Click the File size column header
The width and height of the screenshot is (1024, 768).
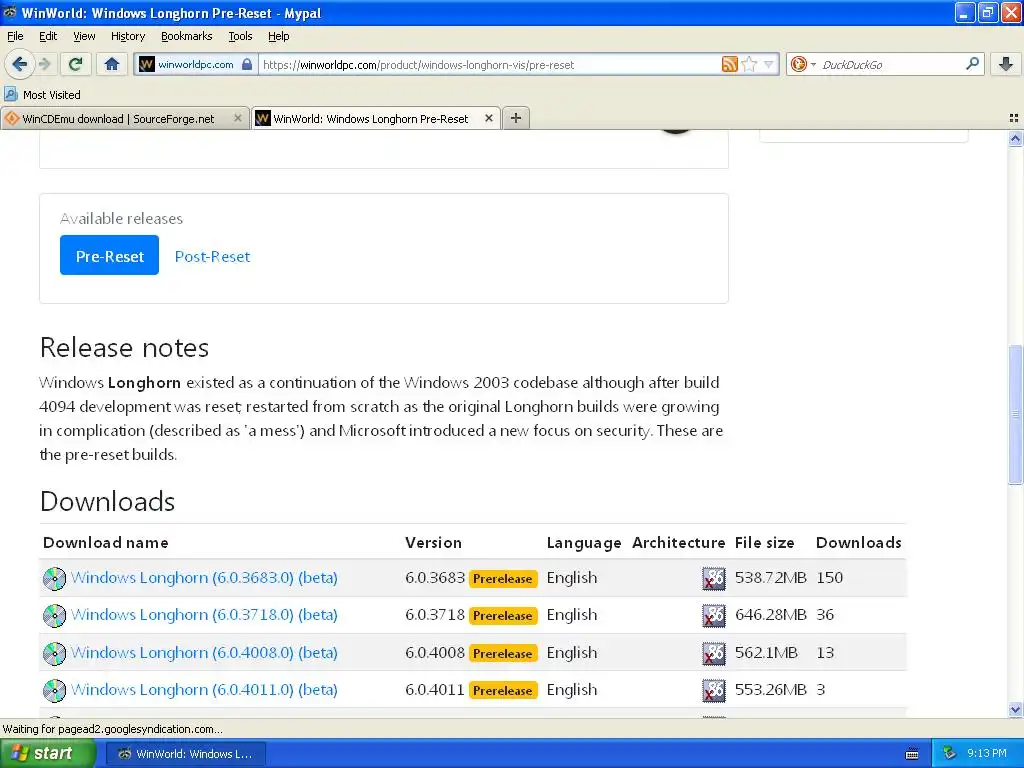click(765, 543)
